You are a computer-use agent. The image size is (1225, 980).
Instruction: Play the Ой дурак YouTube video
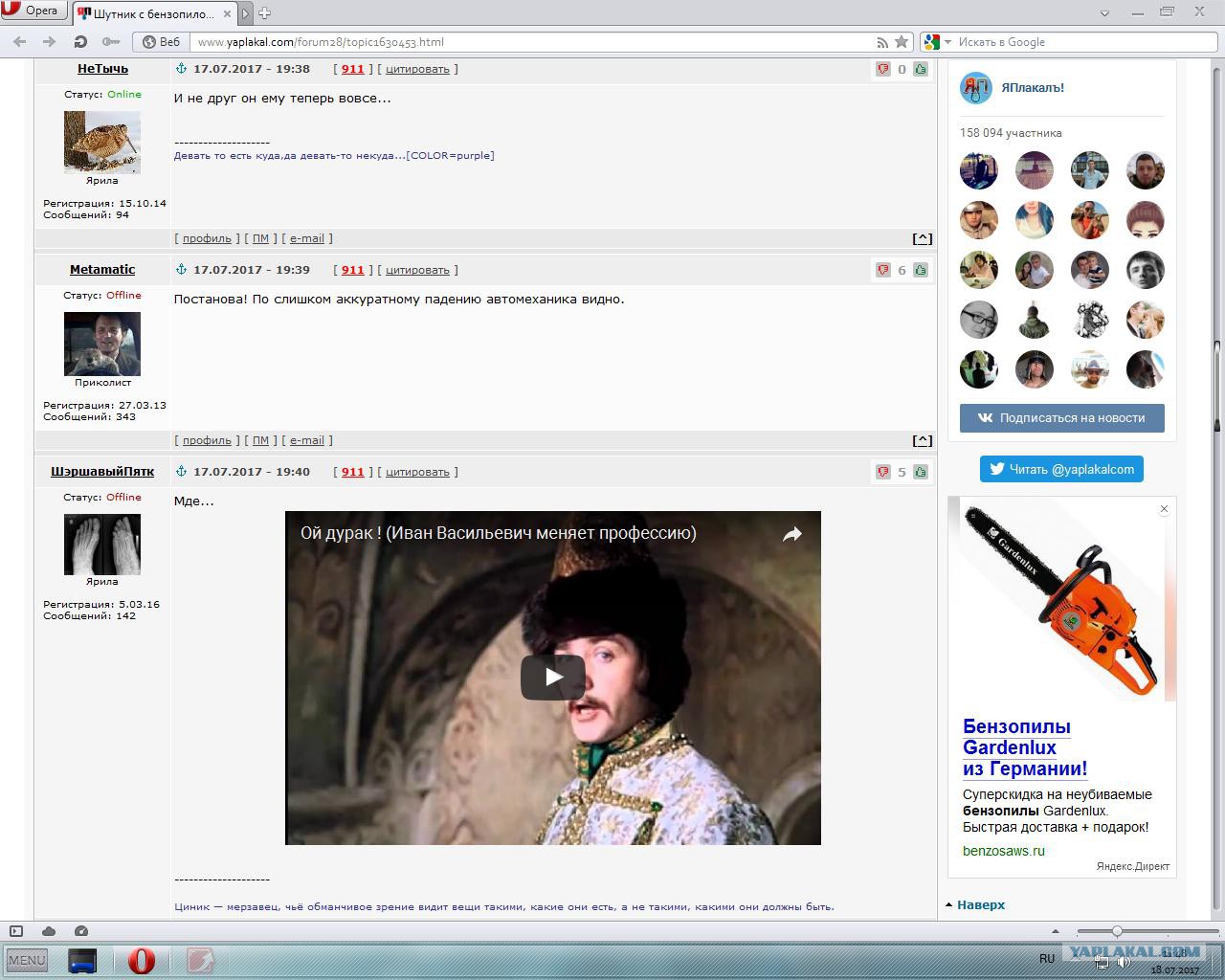[553, 678]
